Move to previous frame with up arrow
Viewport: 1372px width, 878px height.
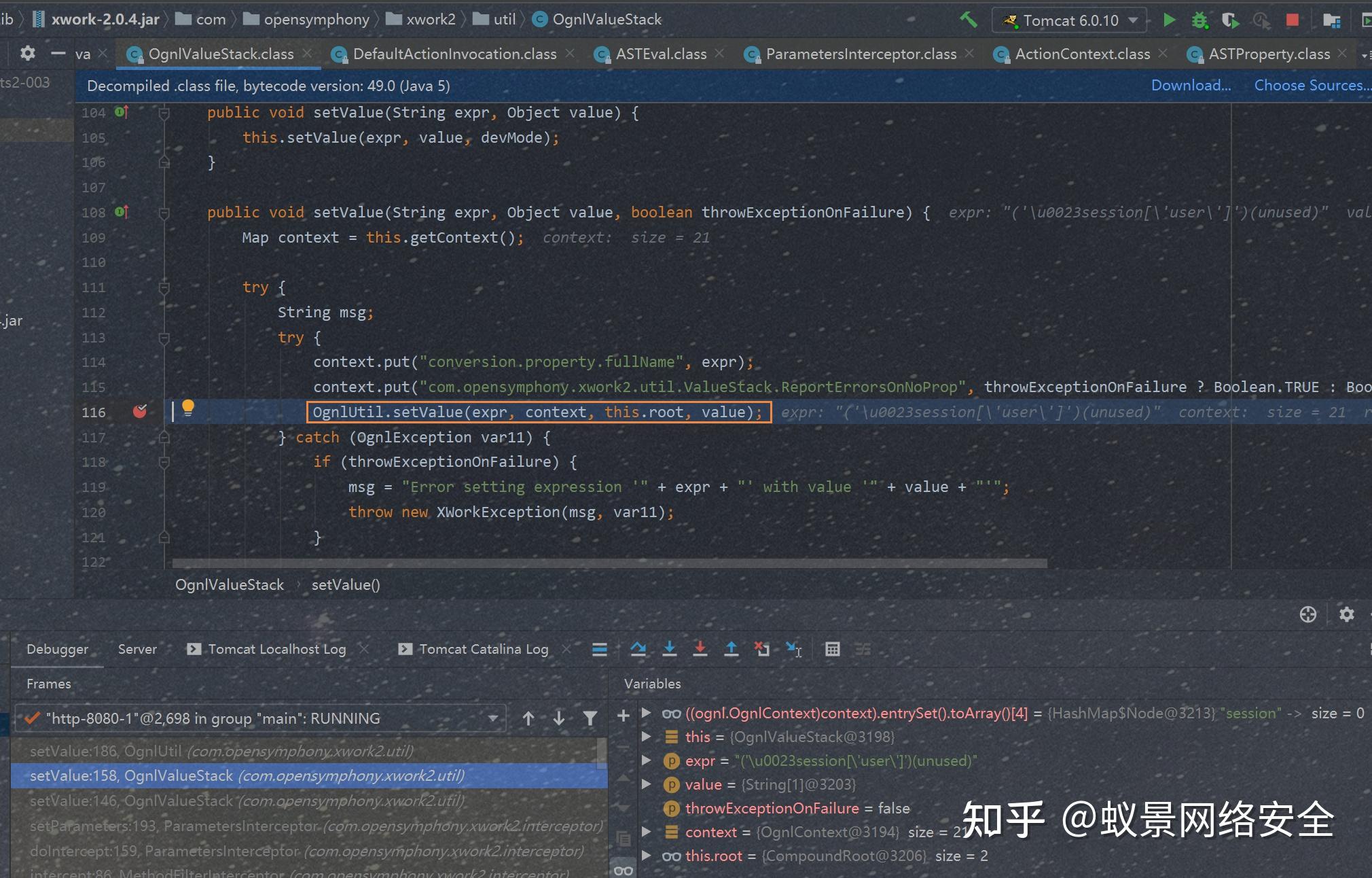[x=528, y=718]
